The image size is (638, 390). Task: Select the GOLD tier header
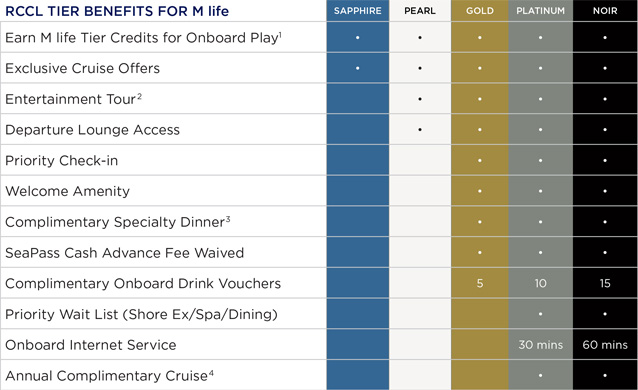[x=480, y=11]
